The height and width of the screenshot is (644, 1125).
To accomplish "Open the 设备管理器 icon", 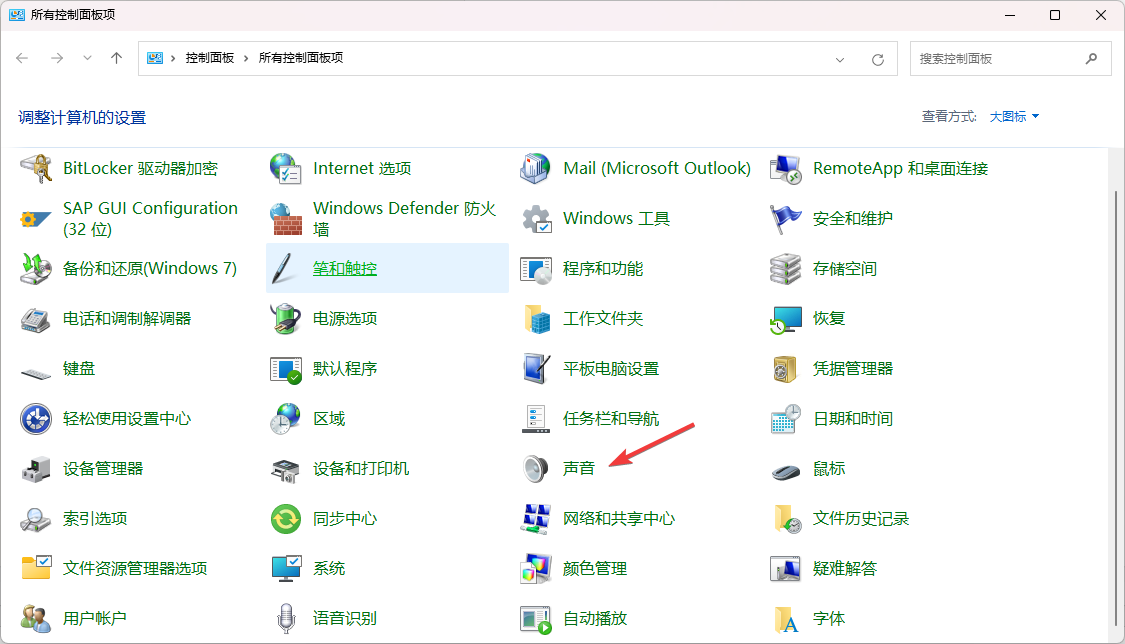I will pos(36,469).
